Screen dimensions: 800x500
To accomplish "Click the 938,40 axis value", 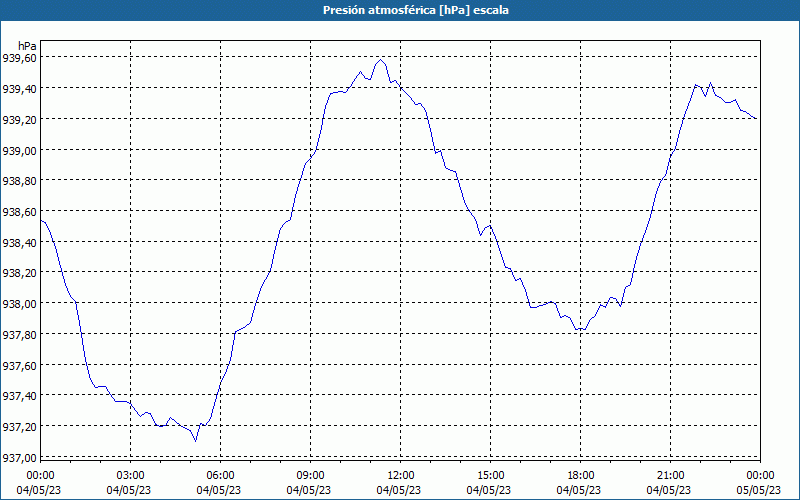I will (x=19, y=242).
